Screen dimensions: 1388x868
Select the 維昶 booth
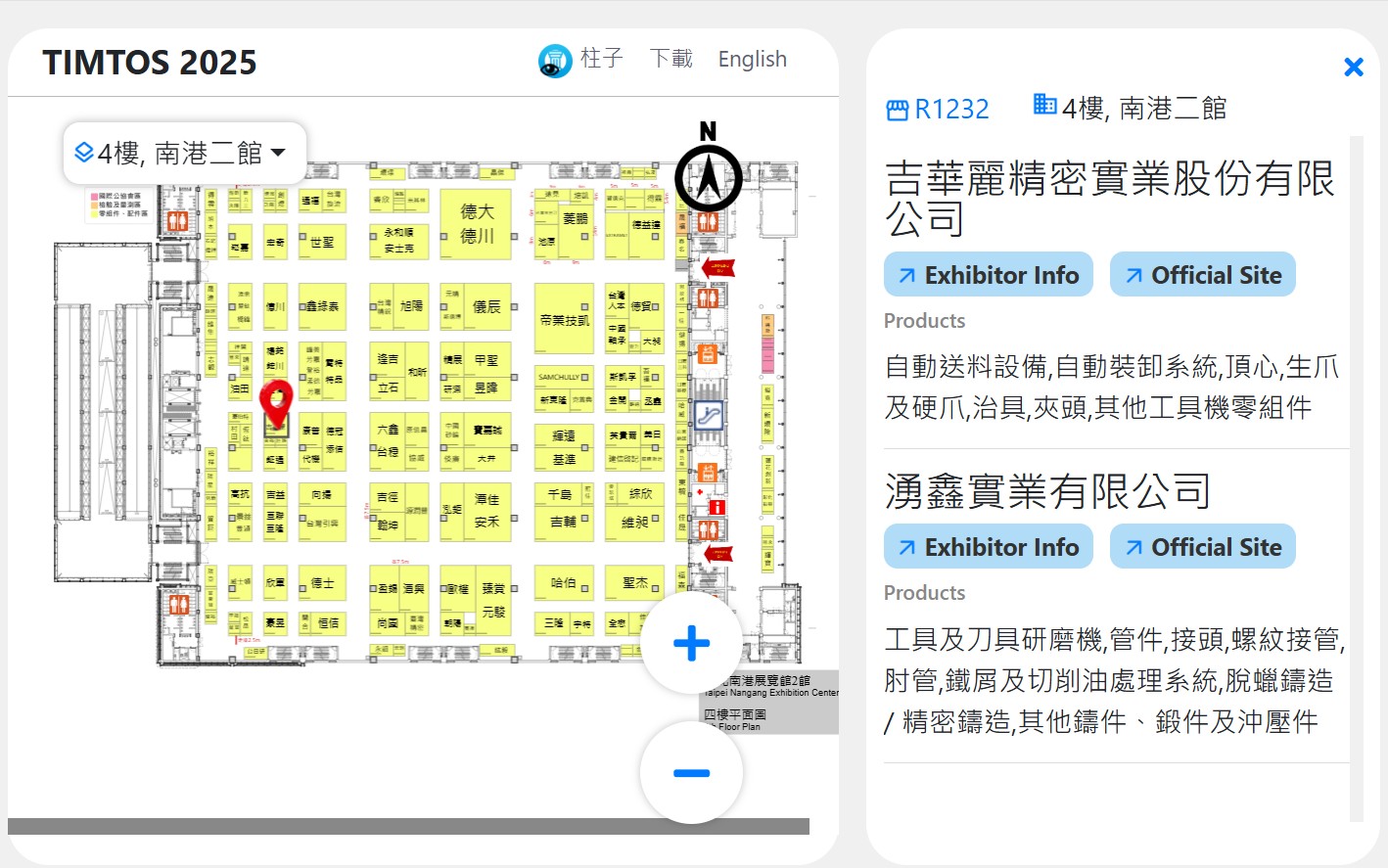634,523
